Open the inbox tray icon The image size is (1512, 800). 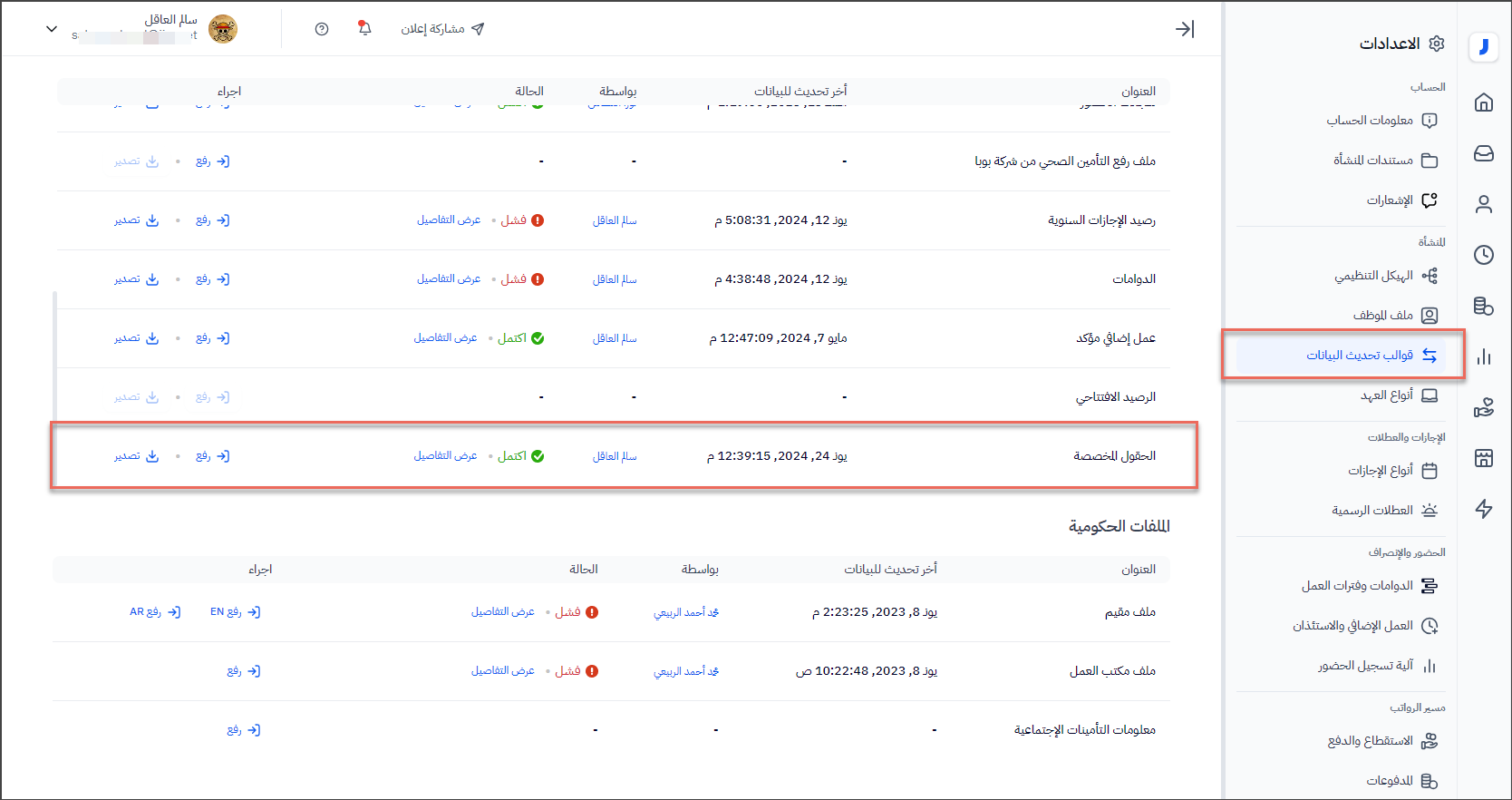[1483, 153]
